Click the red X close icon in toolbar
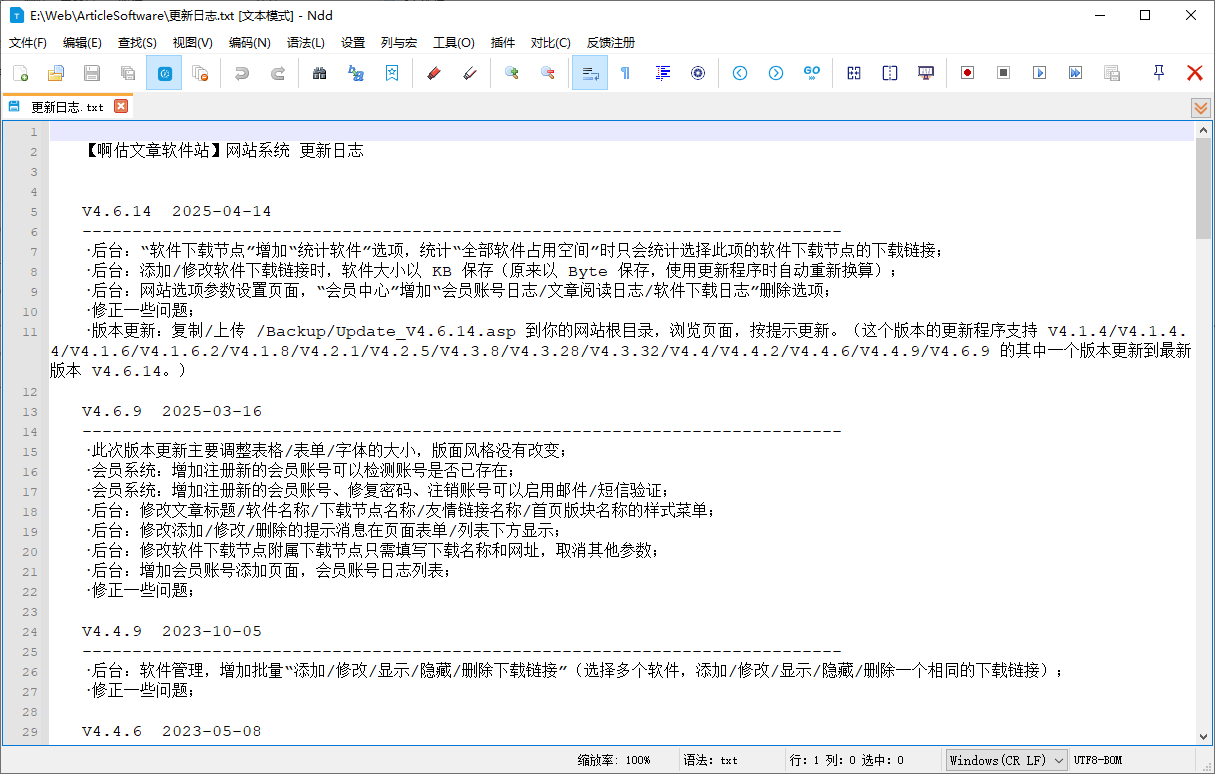Viewport: 1215px width, 774px height. pos(1194,73)
